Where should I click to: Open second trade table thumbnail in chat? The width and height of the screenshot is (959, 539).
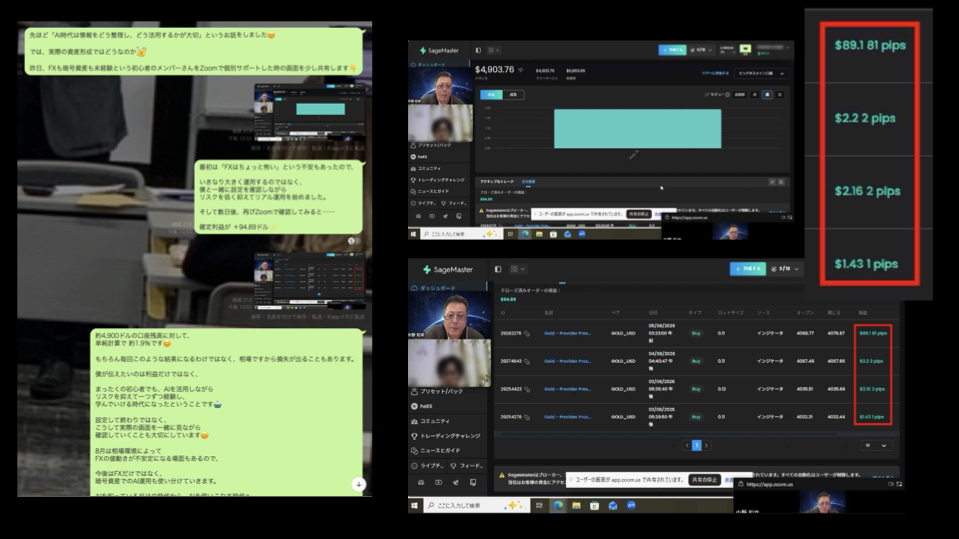[x=309, y=281]
